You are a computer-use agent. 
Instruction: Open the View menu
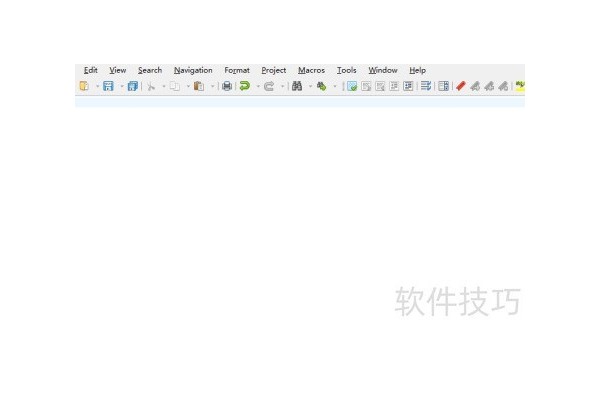(117, 70)
